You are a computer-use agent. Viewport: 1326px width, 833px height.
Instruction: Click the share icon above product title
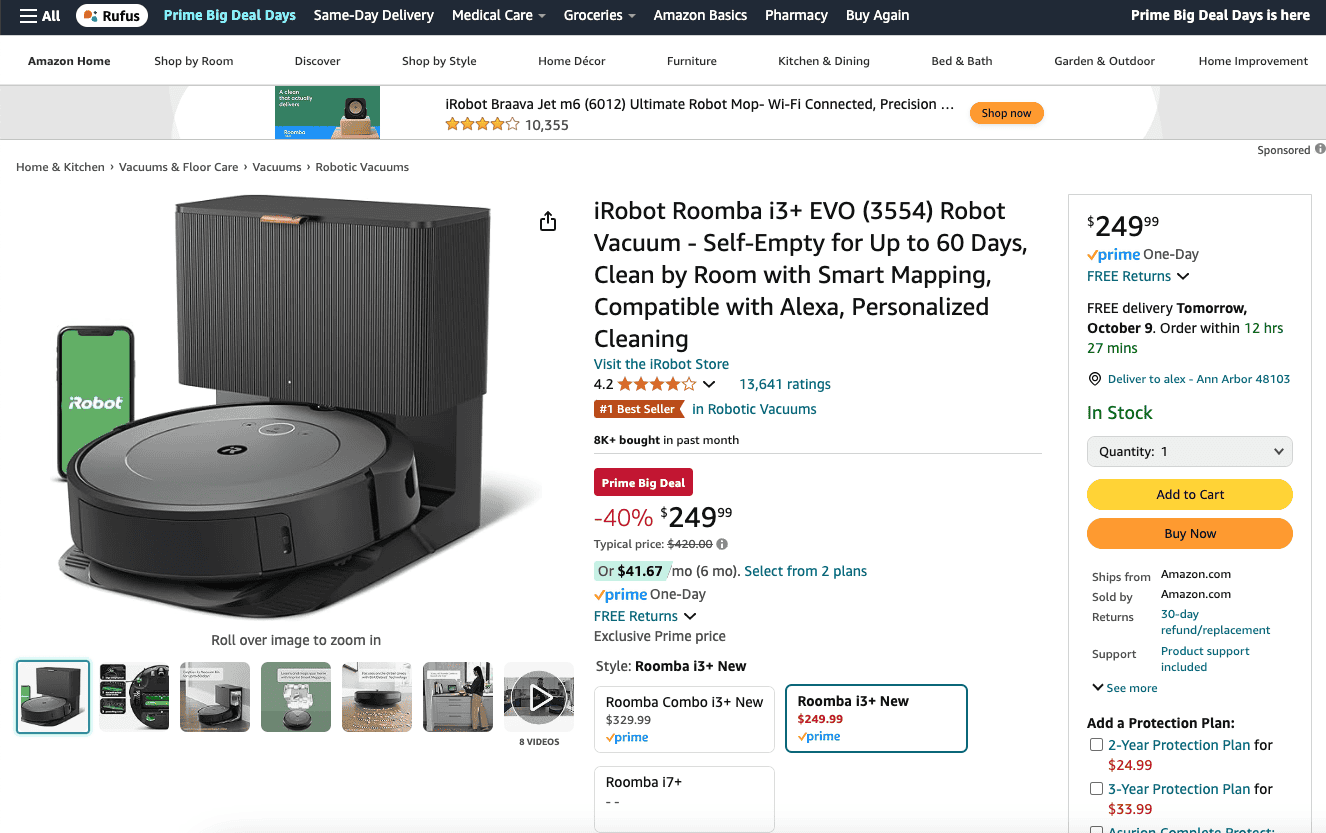(548, 222)
